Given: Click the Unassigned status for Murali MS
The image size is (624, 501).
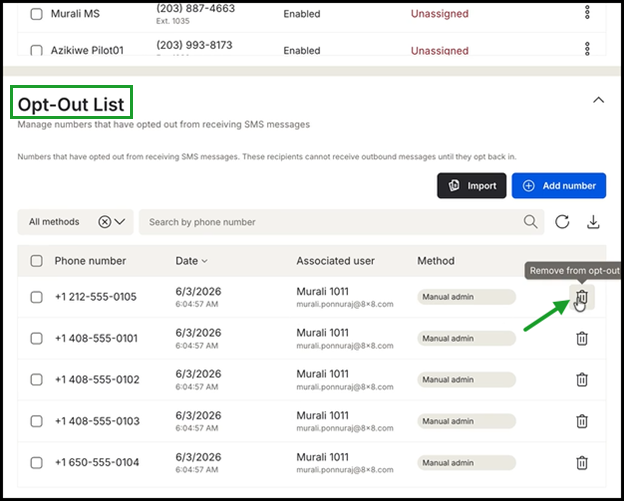Looking at the screenshot, I should click(x=440, y=14).
